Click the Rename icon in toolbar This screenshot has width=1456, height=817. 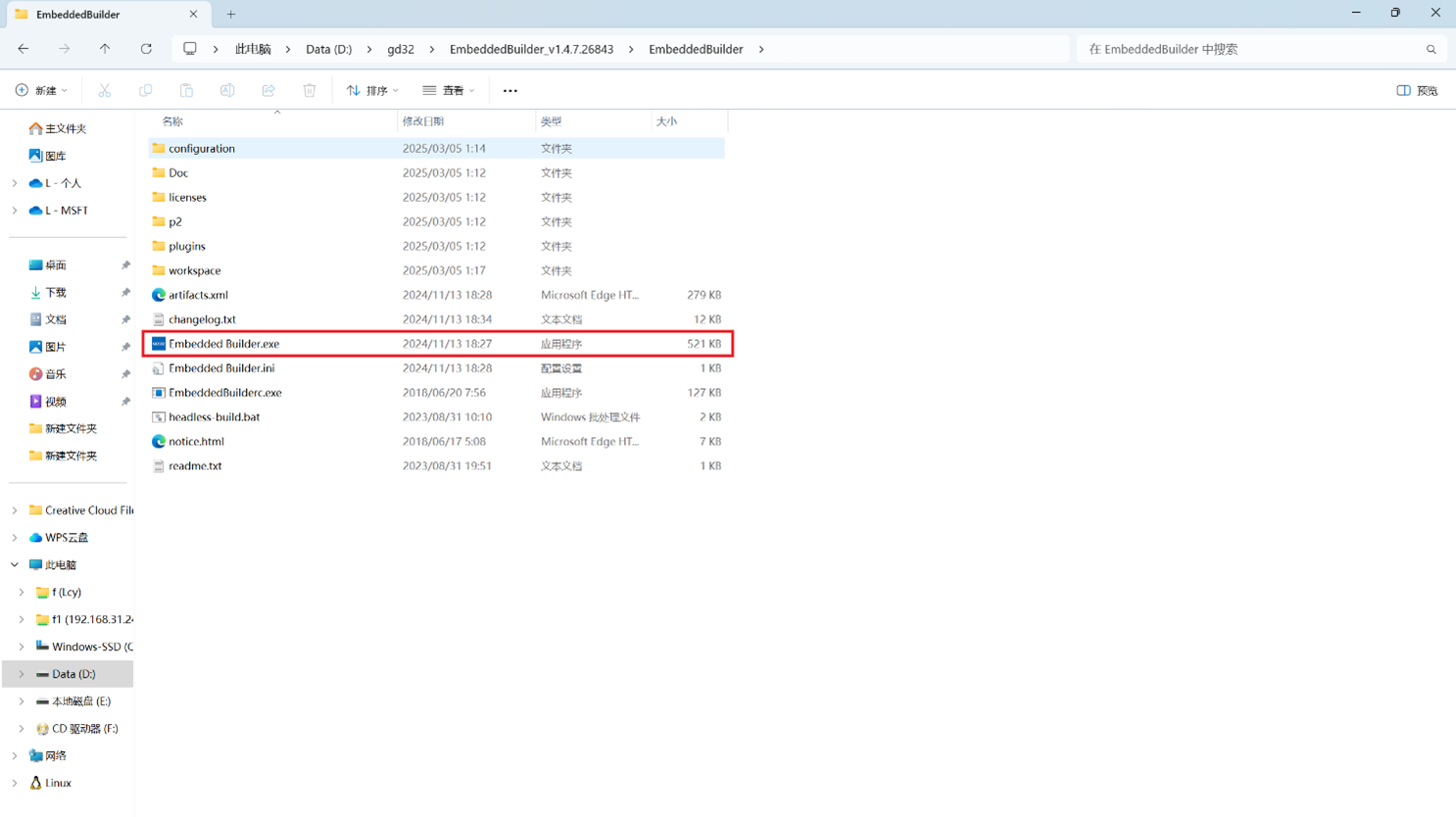[x=227, y=90]
